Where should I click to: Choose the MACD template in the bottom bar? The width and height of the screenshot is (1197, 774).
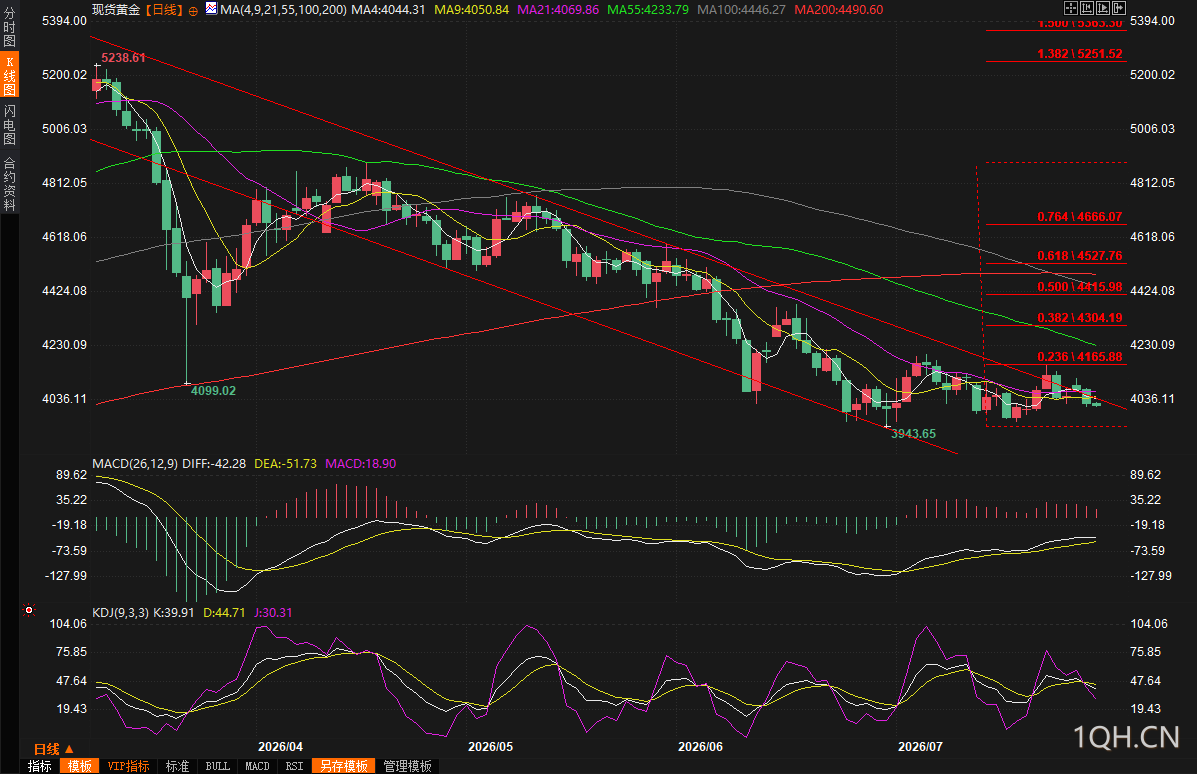[x=257, y=766]
